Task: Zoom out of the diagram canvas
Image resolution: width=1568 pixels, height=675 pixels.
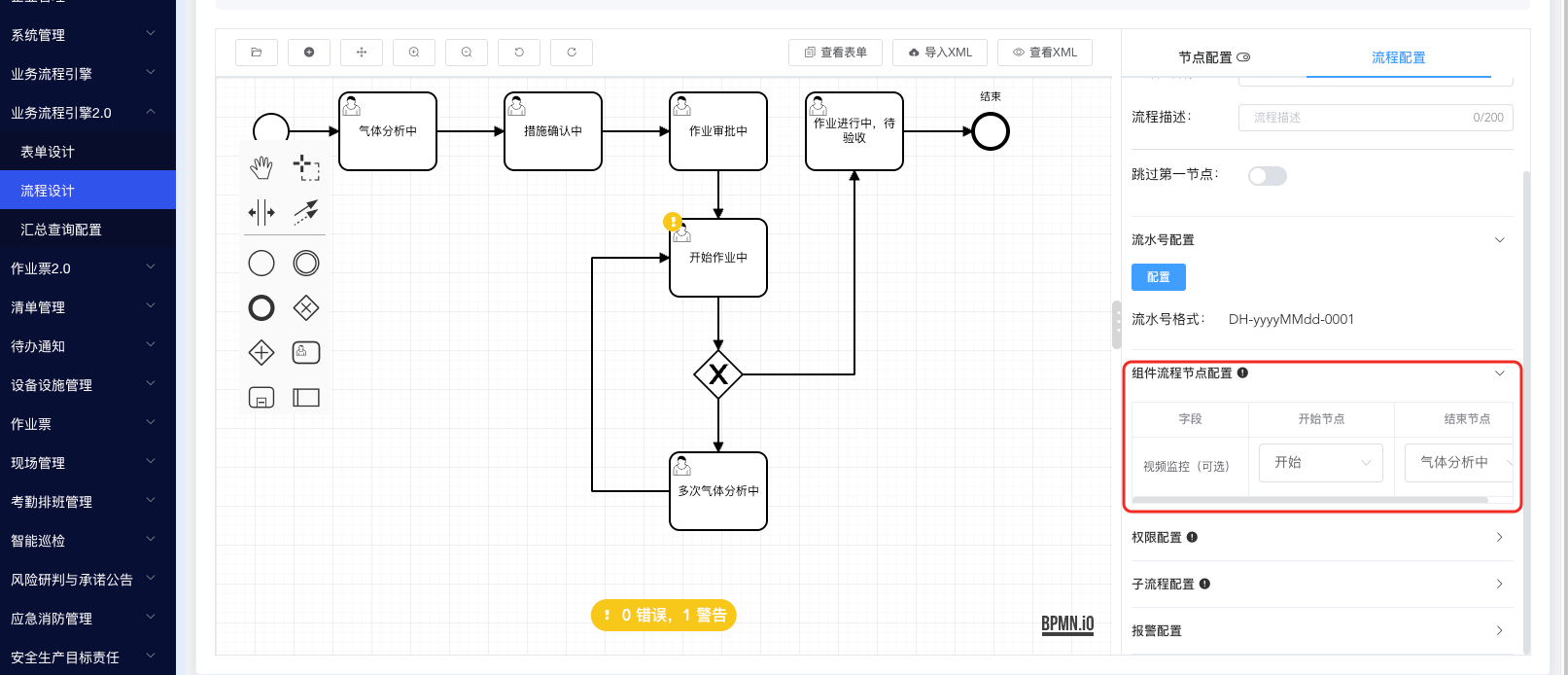Action: [467, 53]
